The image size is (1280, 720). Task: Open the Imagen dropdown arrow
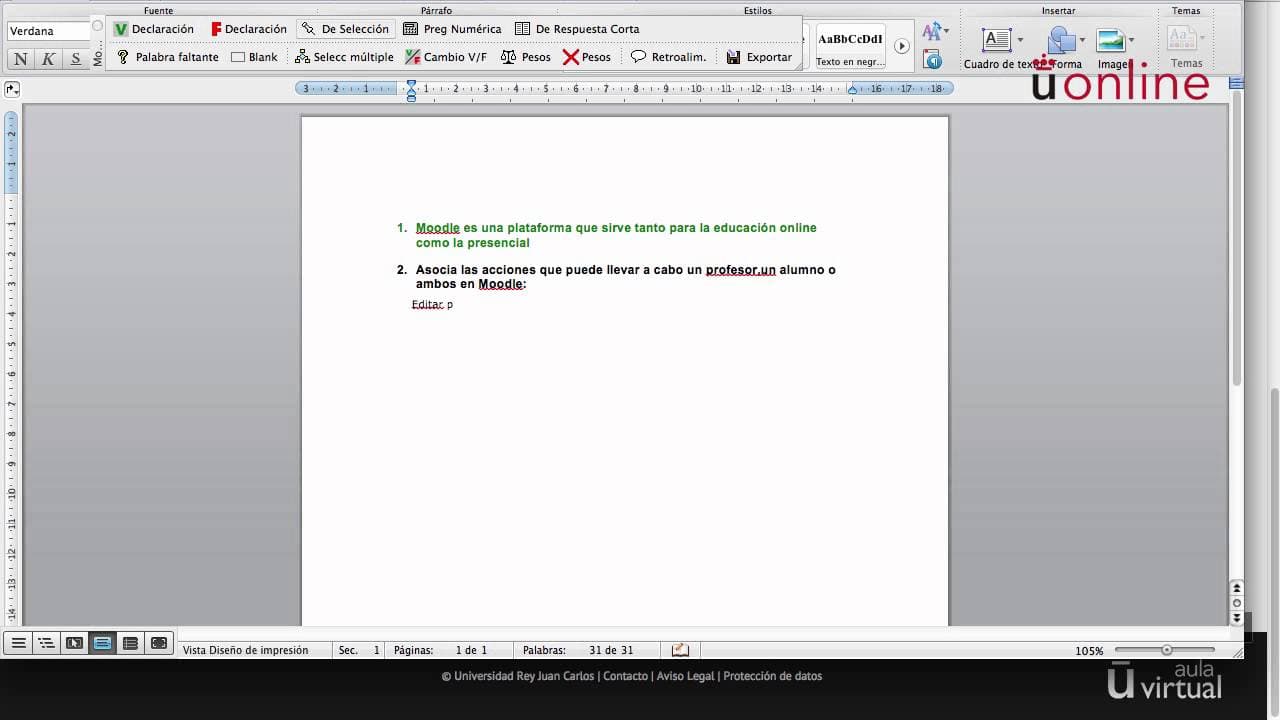pos(1131,41)
